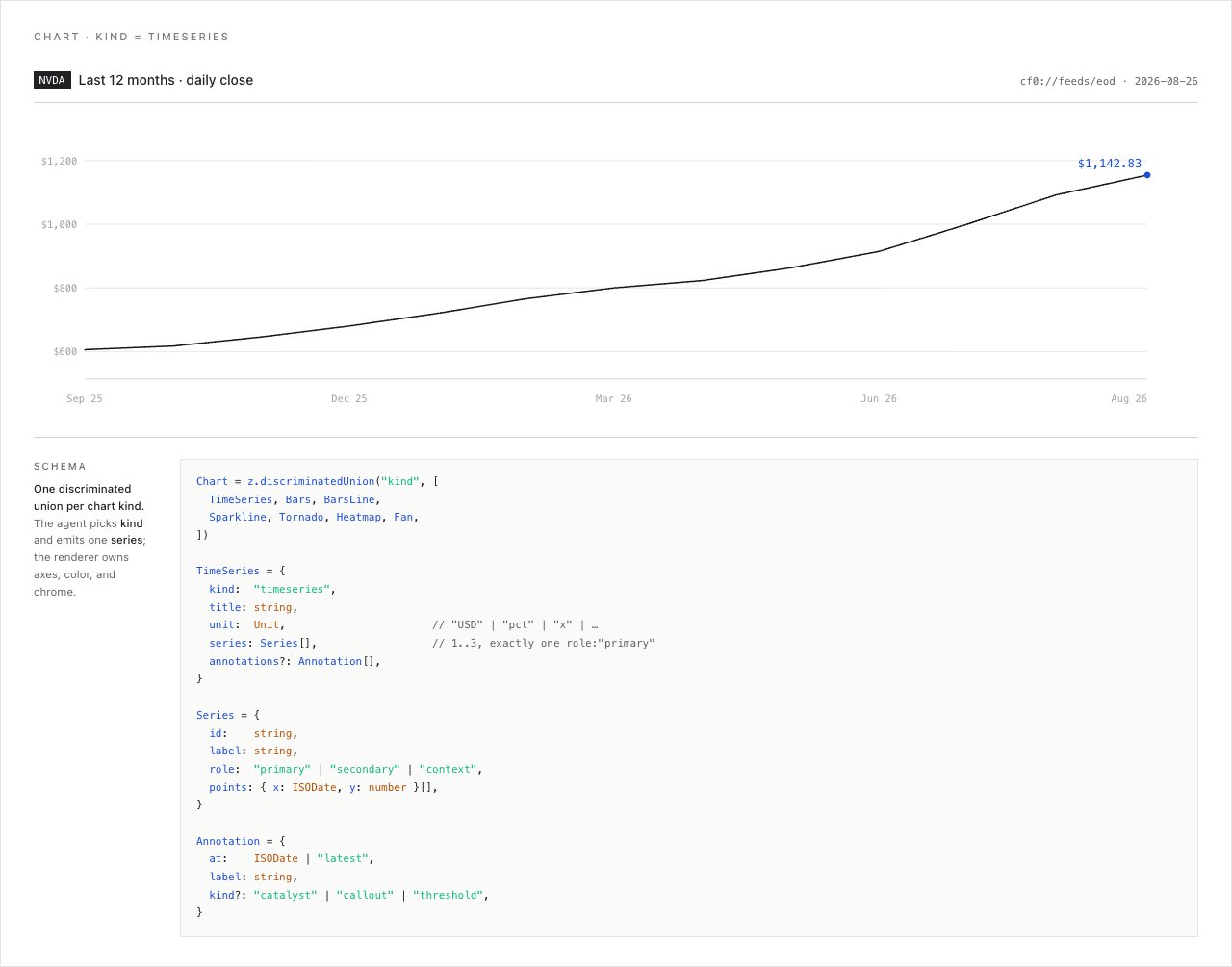1232x967 pixels.
Task: Click the SCHEMA section heading
Action: coord(60,466)
